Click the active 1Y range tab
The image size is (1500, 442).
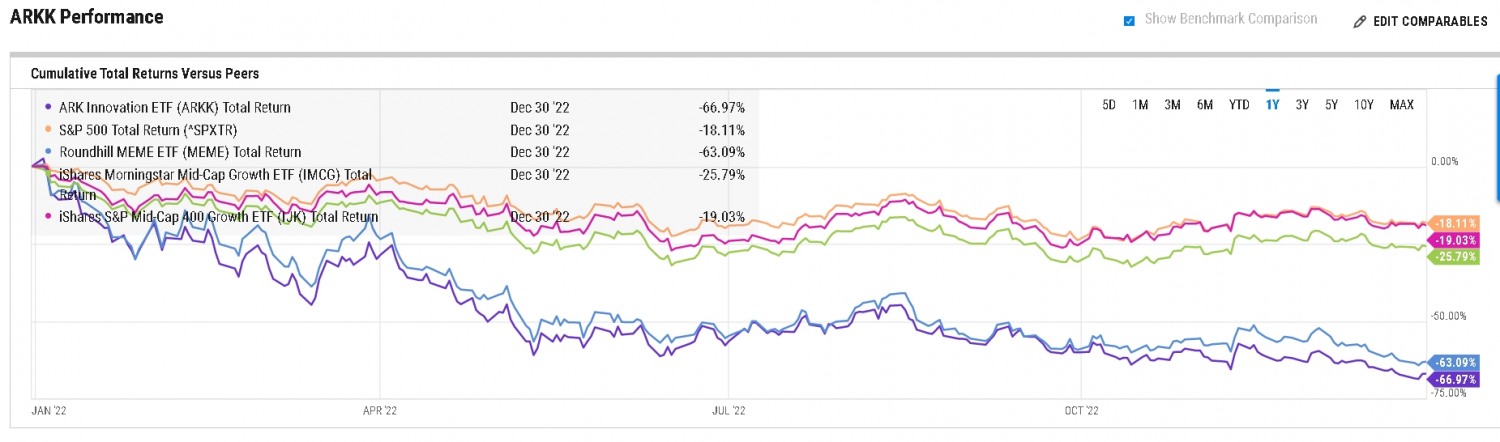1272,105
